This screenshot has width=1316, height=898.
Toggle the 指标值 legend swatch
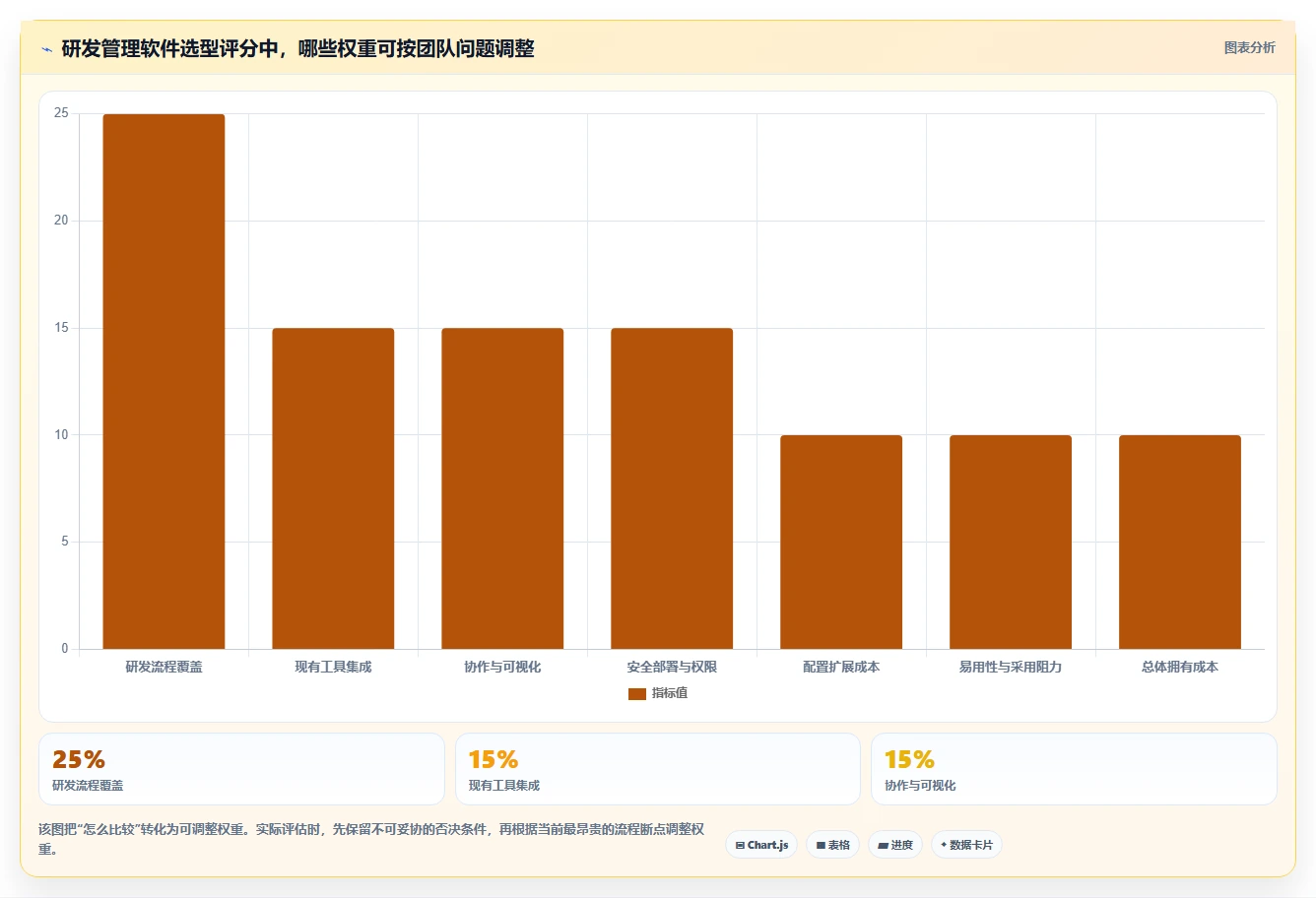pyautogui.click(x=637, y=694)
